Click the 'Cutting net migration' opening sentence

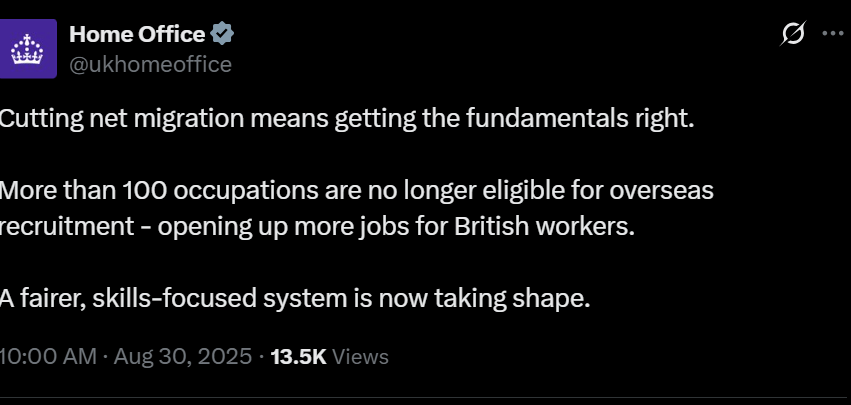[344, 119]
